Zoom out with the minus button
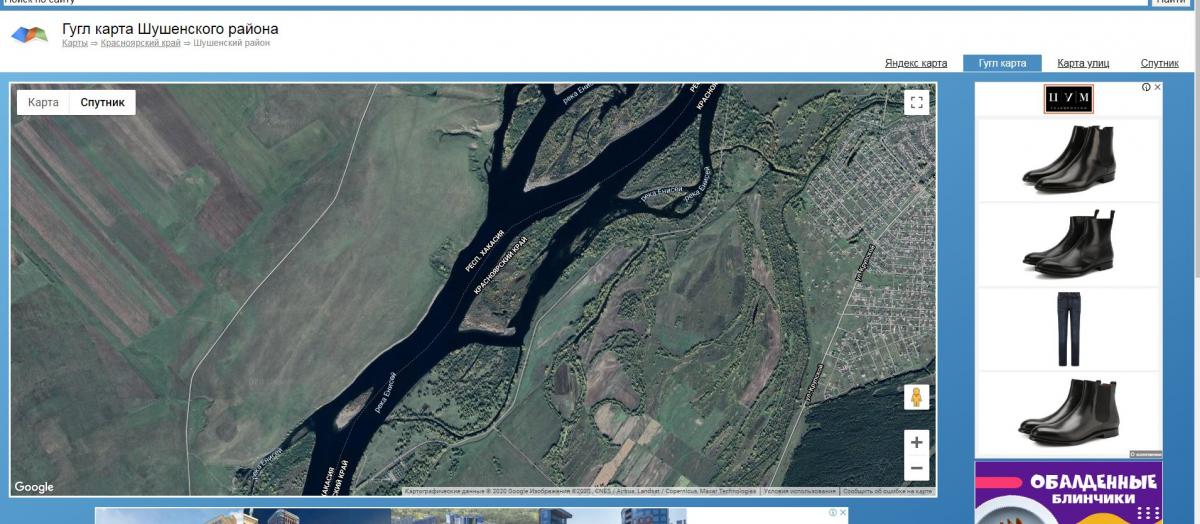 (916, 467)
